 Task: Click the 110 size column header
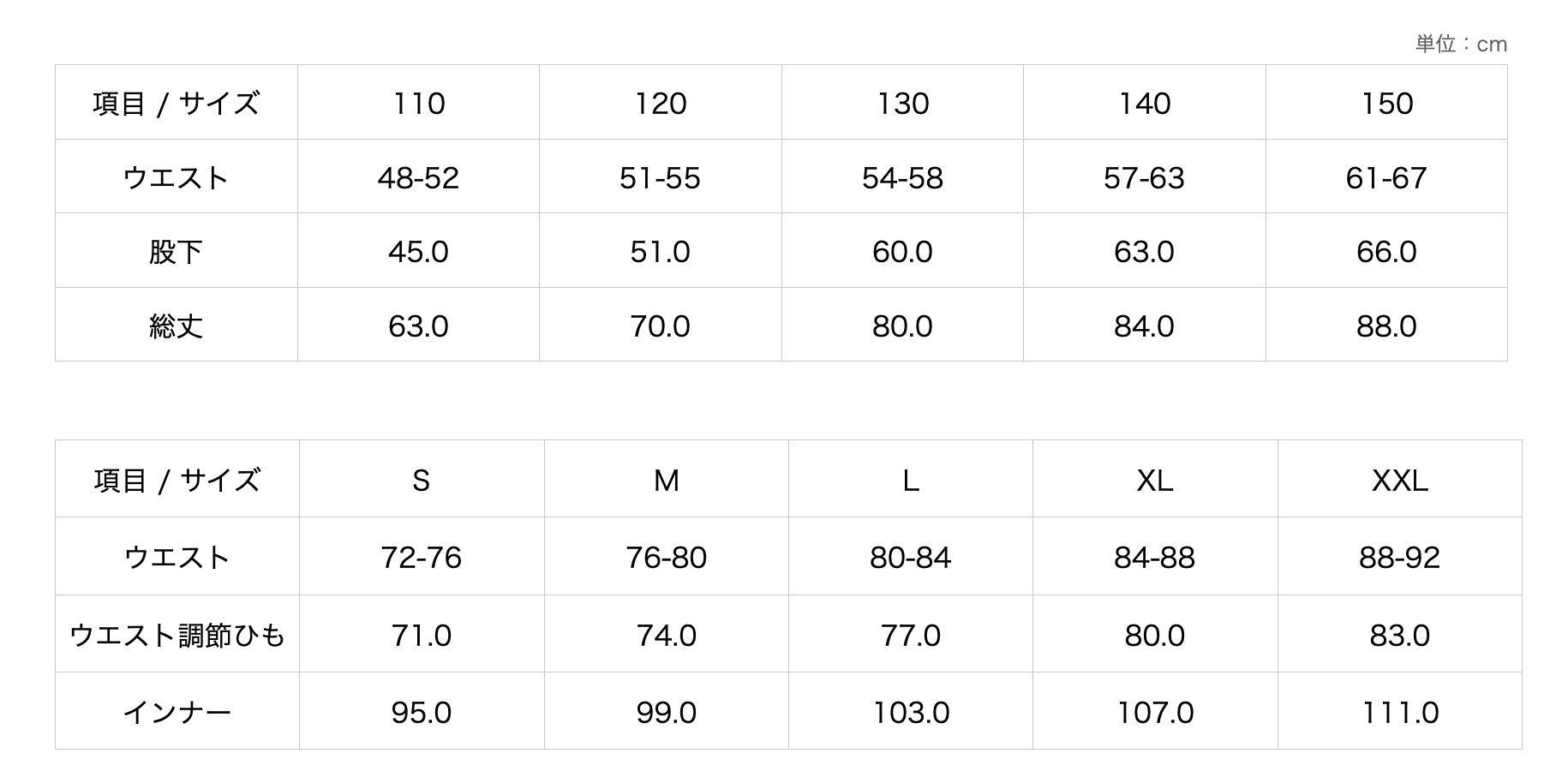pyautogui.click(x=418, y=104)
